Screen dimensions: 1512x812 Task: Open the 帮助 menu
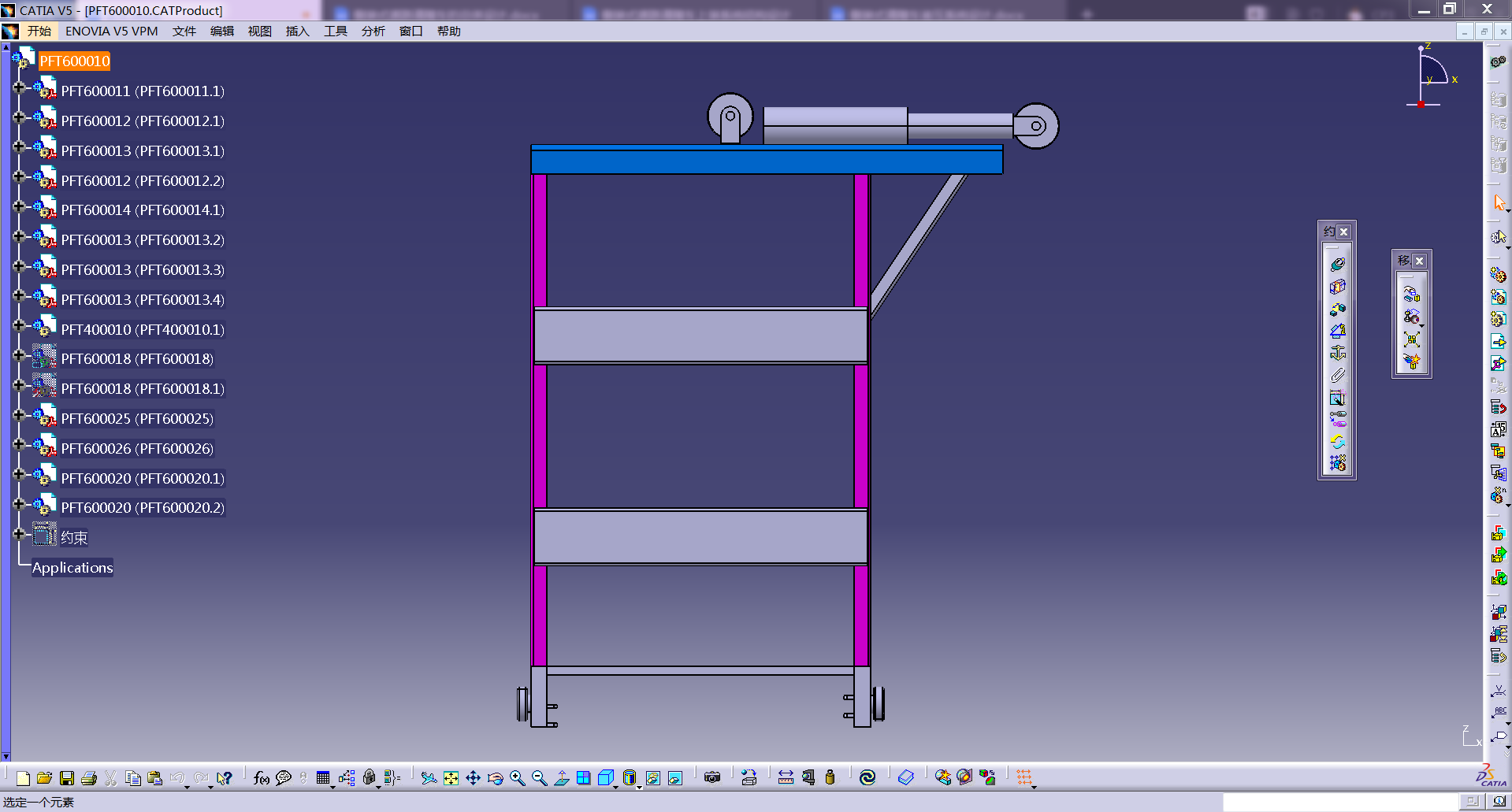pyautogui.click(x=449, y=32)
